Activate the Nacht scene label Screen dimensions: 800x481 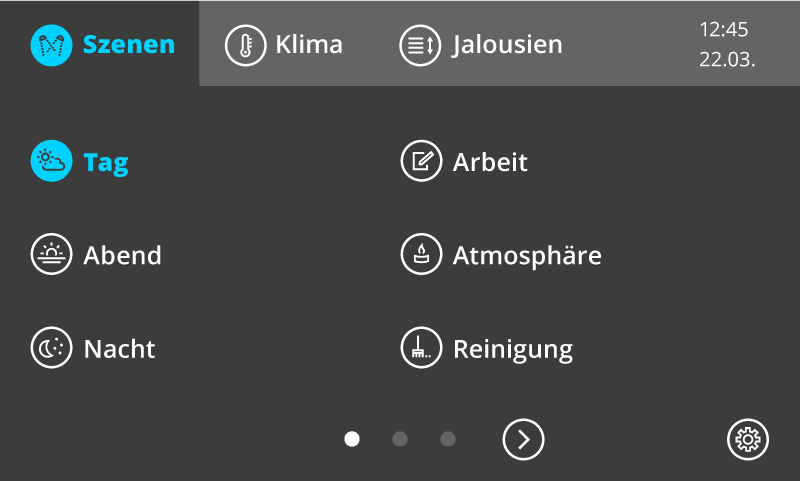click(x=119, y=349)
